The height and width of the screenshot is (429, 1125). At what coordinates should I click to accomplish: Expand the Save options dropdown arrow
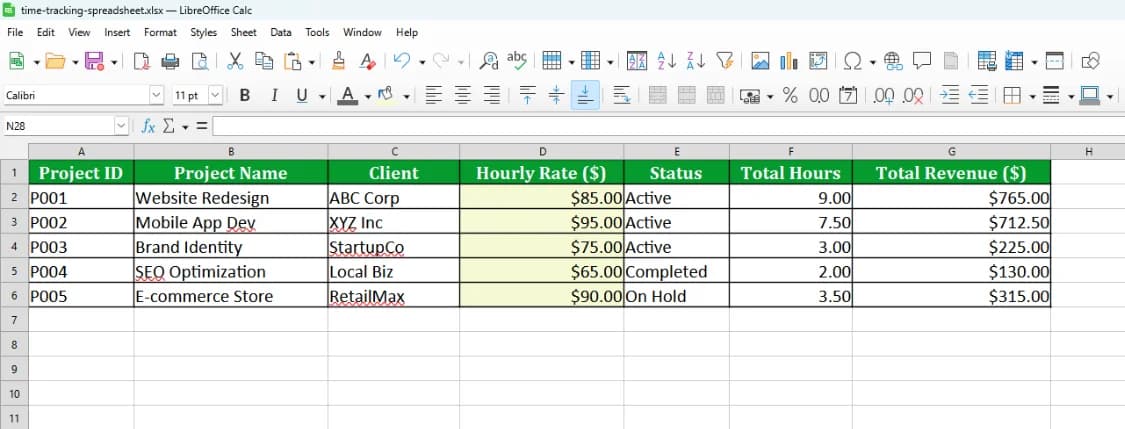tap(113, 62)
